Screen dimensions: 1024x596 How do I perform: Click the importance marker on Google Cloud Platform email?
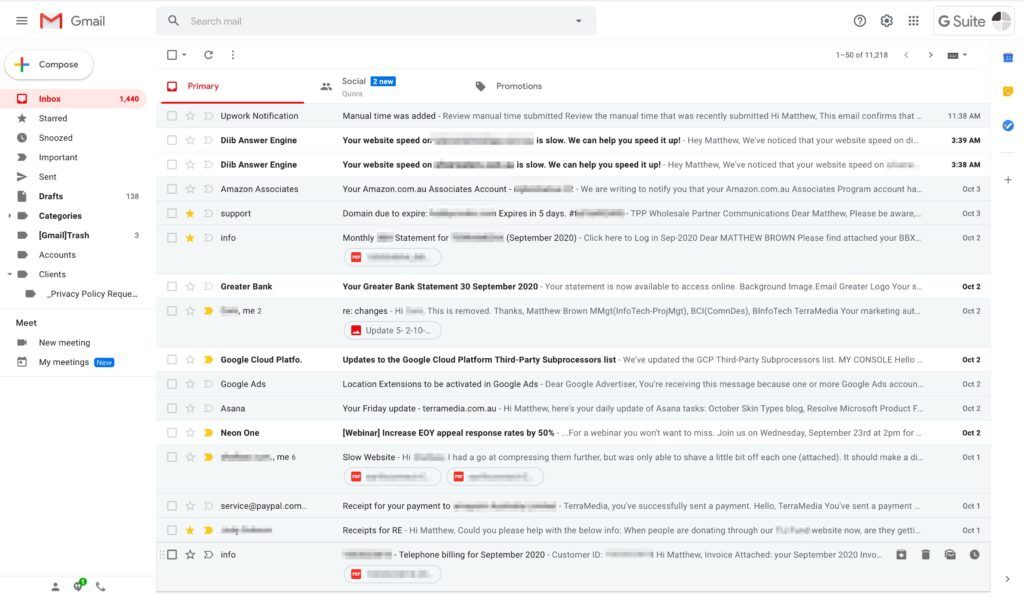click(208, 360)
